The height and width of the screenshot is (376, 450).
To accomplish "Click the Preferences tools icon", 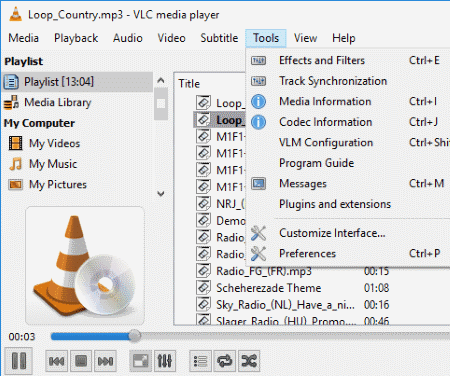I will tap(258, 254).
